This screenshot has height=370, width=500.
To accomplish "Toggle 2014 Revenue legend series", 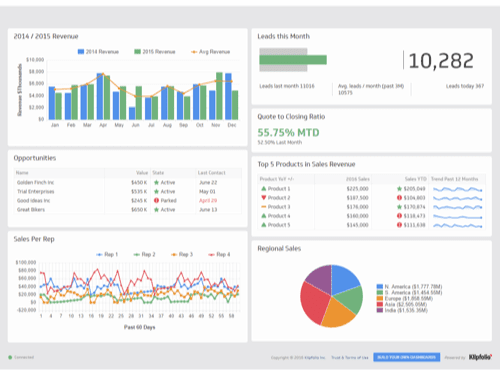I will tap(98, 52).
